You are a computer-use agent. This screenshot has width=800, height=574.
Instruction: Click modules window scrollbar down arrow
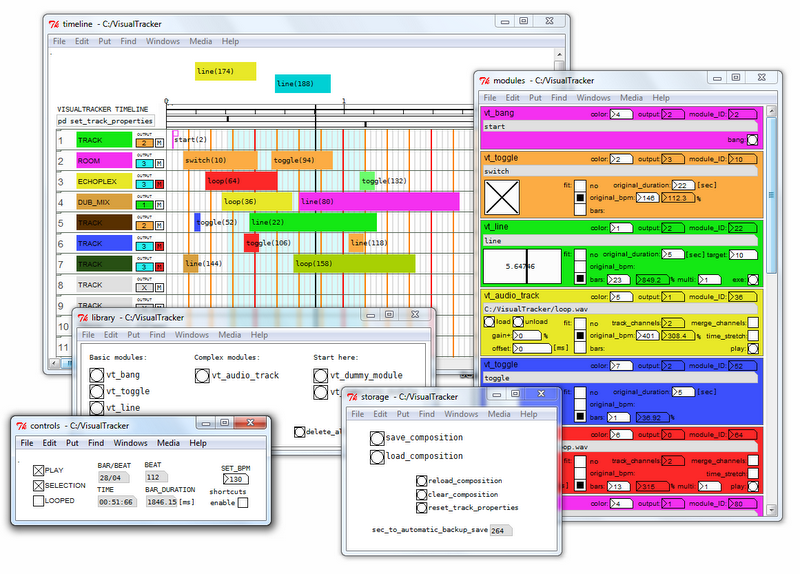pyautogui.click(x=771, y=509)
